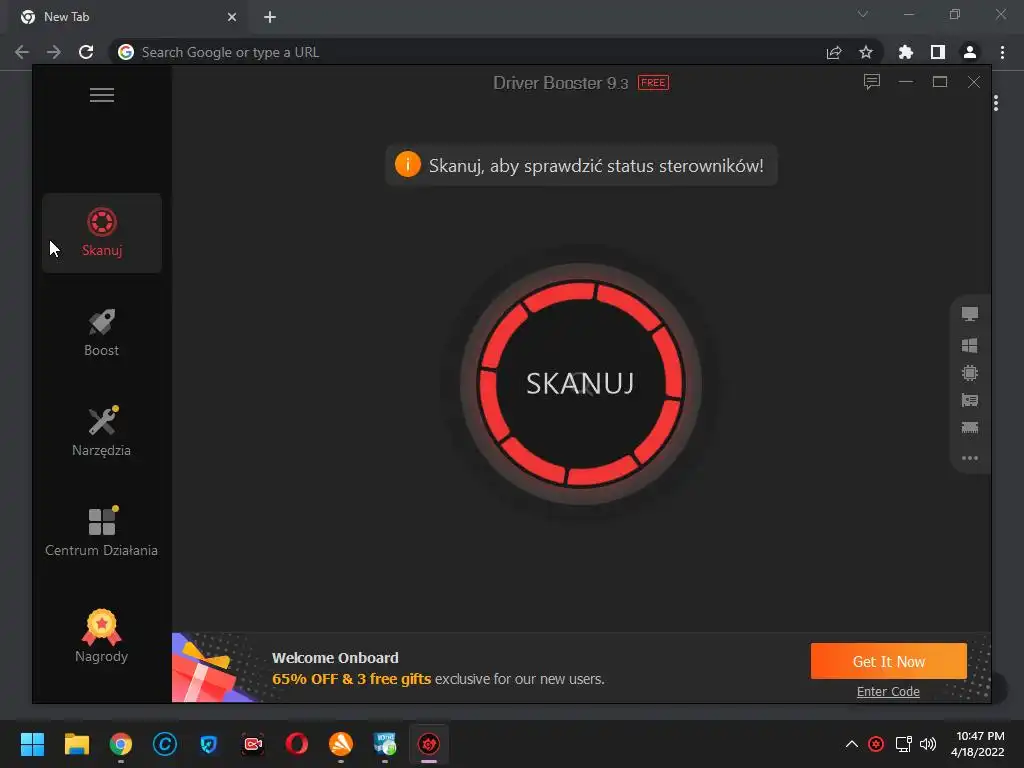Open the Narzędzia tools section
Screen dimensions: 1024x768
tap(101, 432)
